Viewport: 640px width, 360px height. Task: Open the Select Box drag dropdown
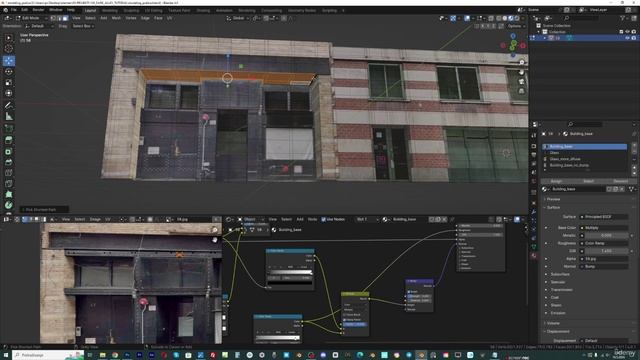[x=83, y=26]
